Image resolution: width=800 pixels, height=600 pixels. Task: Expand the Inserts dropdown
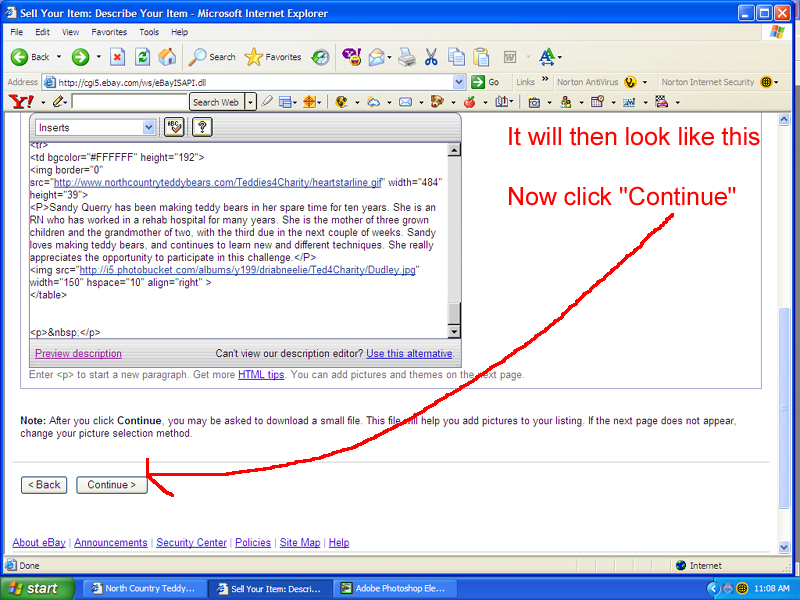tap(149, 127)
